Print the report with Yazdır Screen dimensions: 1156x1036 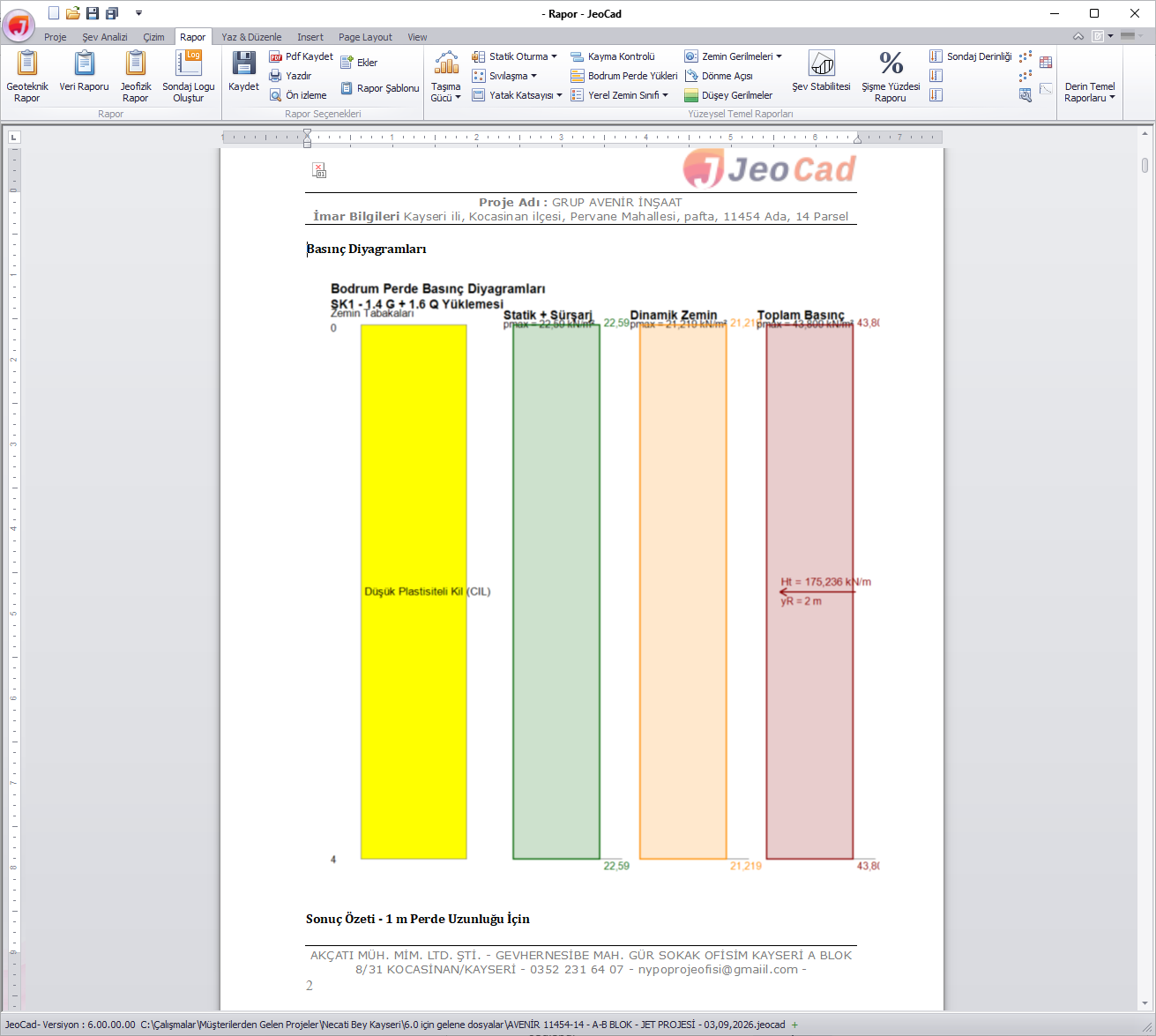(290, 76)
